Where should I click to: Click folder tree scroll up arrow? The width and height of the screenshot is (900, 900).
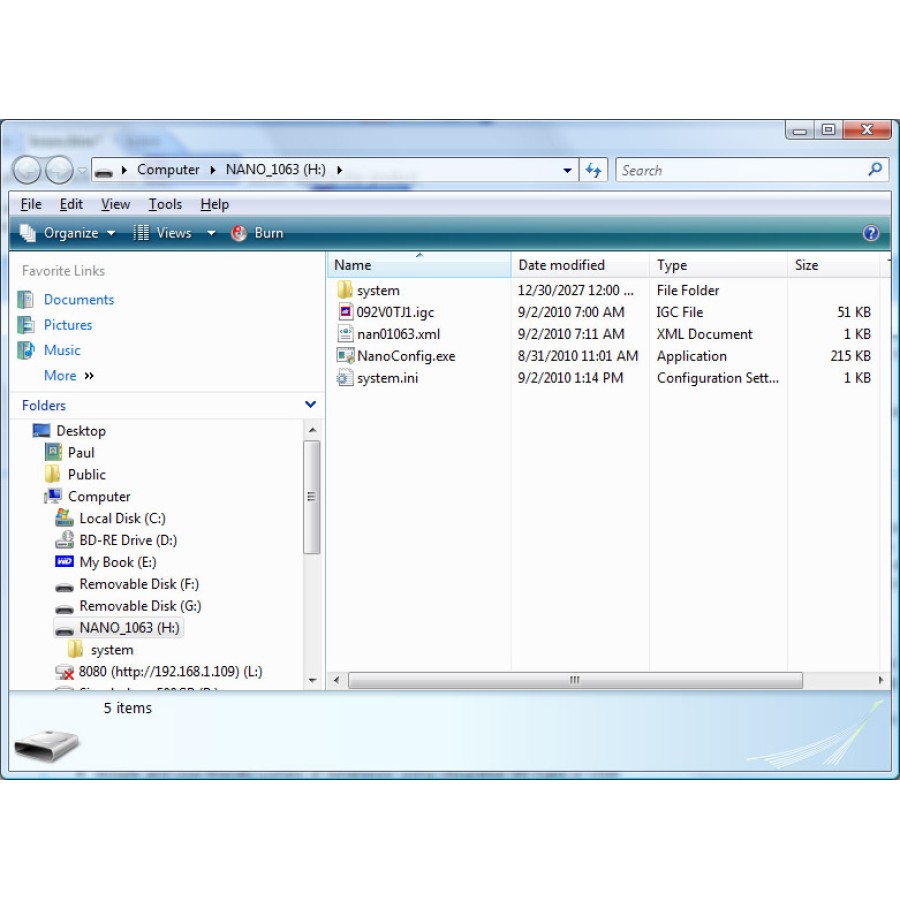click(x=312, y=430)
